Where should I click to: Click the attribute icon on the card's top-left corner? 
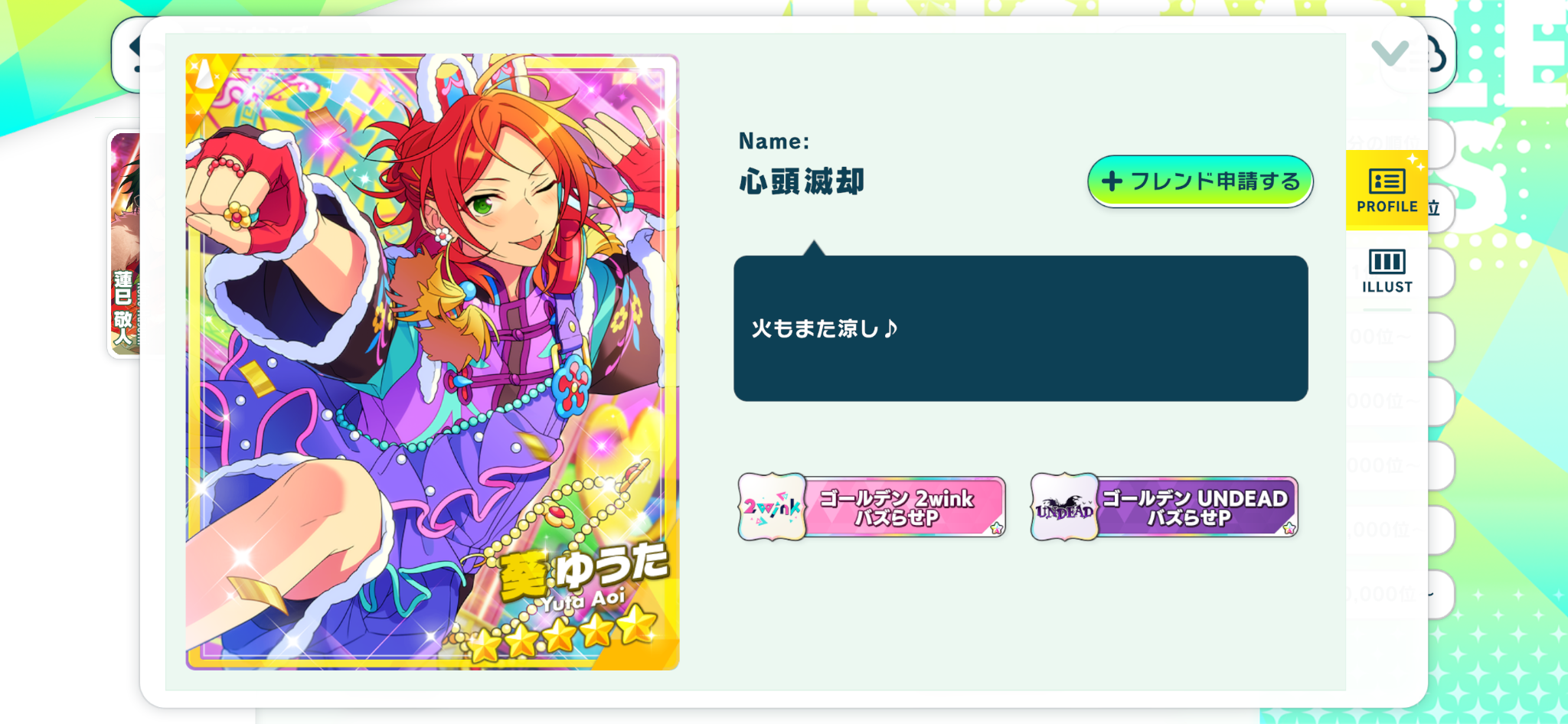point(204,75)
